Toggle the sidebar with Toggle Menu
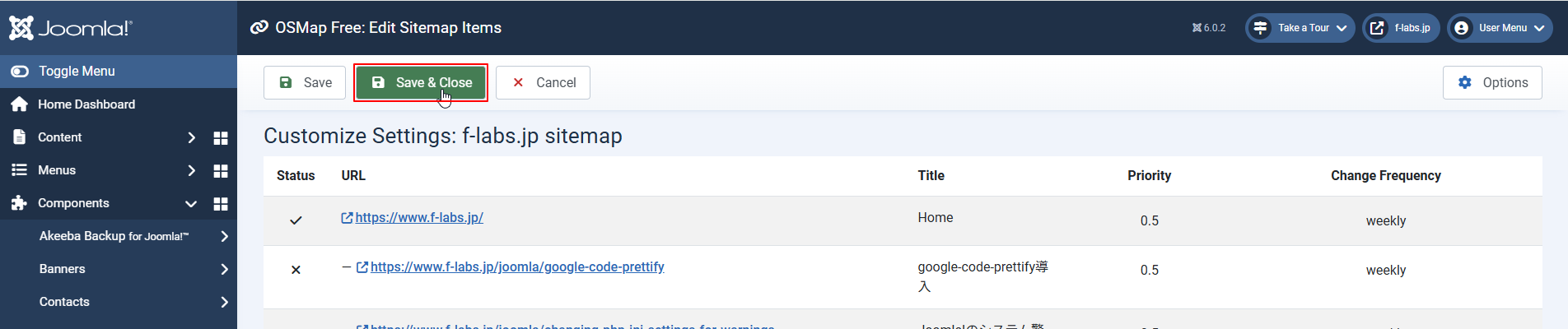Screen dimensions: 1568x329 (76, 72)
